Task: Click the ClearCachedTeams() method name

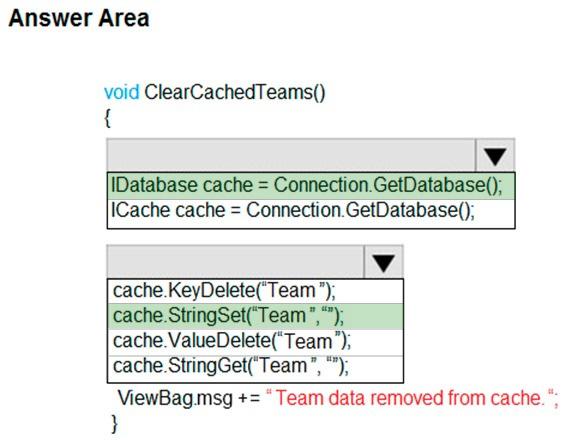Action: coord(235,93)
